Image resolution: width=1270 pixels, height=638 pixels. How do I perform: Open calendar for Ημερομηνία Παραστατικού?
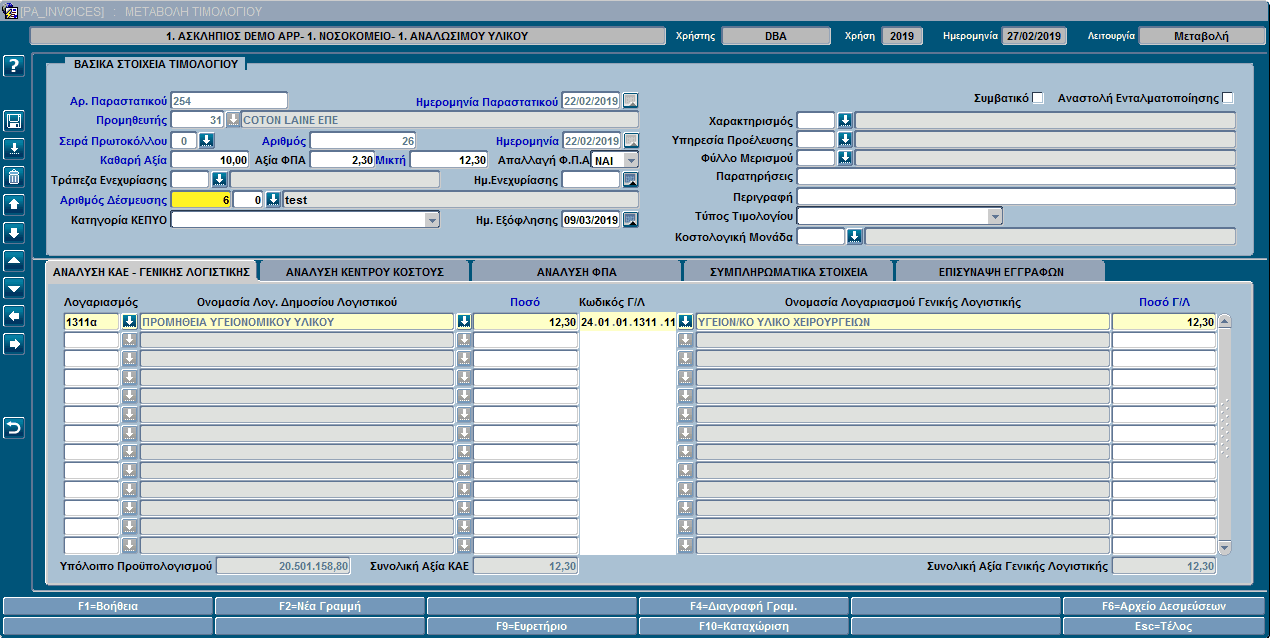630,100
